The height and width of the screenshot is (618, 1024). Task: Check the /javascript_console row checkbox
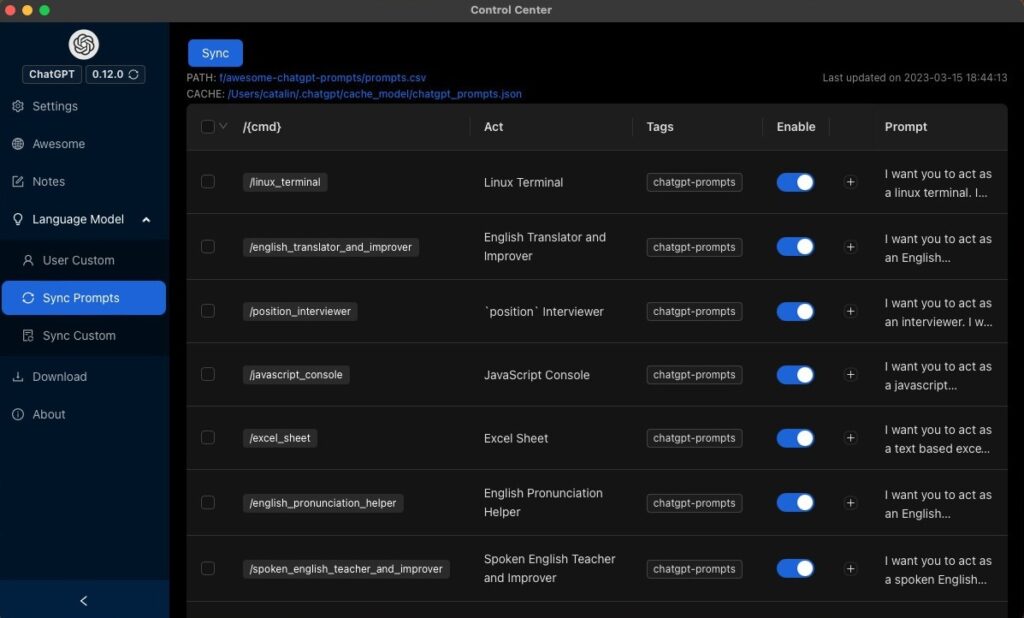click(x=208, y=374)
